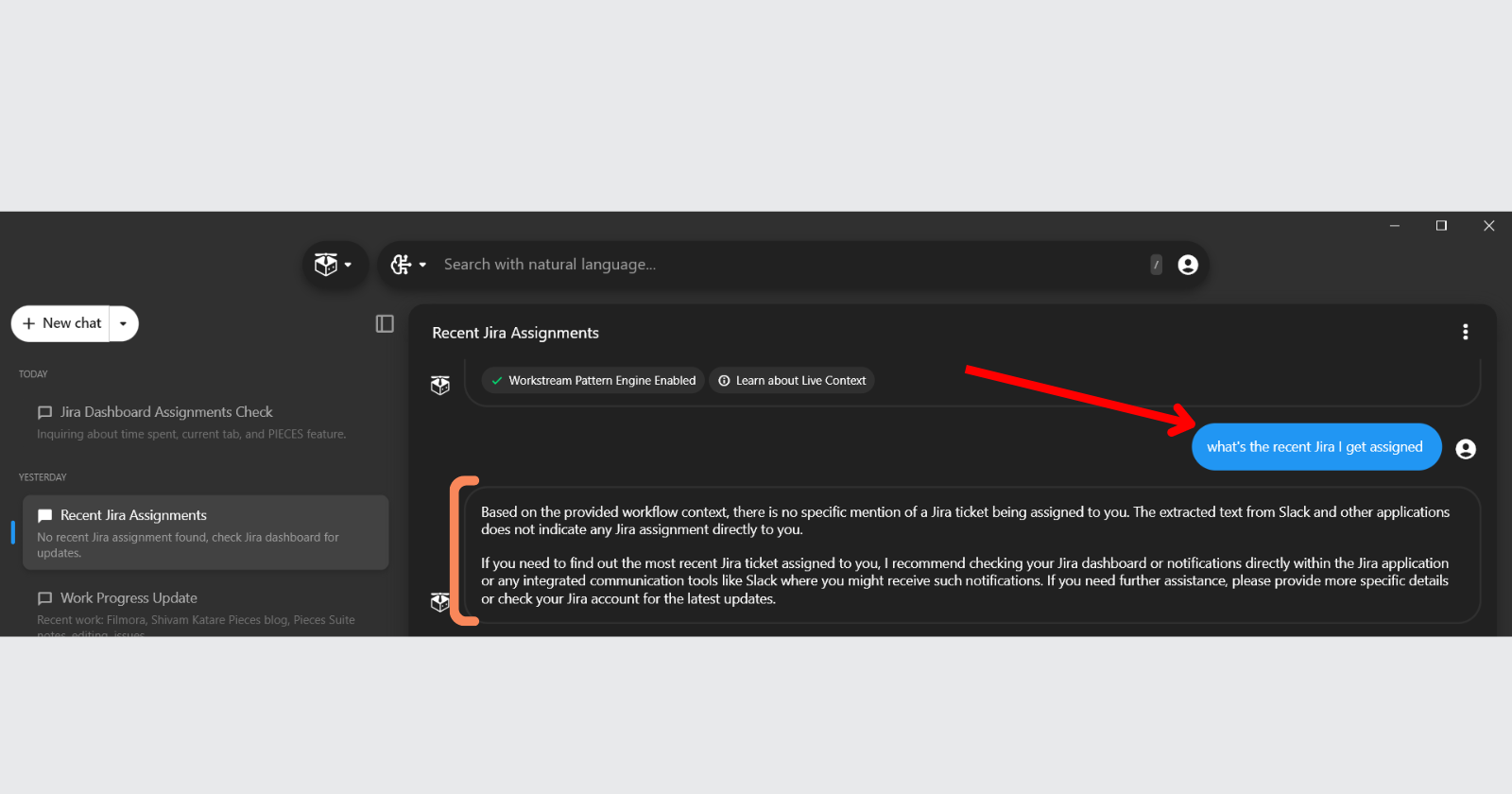Open the copilot view switcher icon
Image resolution: width=1512 pixels, height=794 pixels.
click(x=402, y=265)
